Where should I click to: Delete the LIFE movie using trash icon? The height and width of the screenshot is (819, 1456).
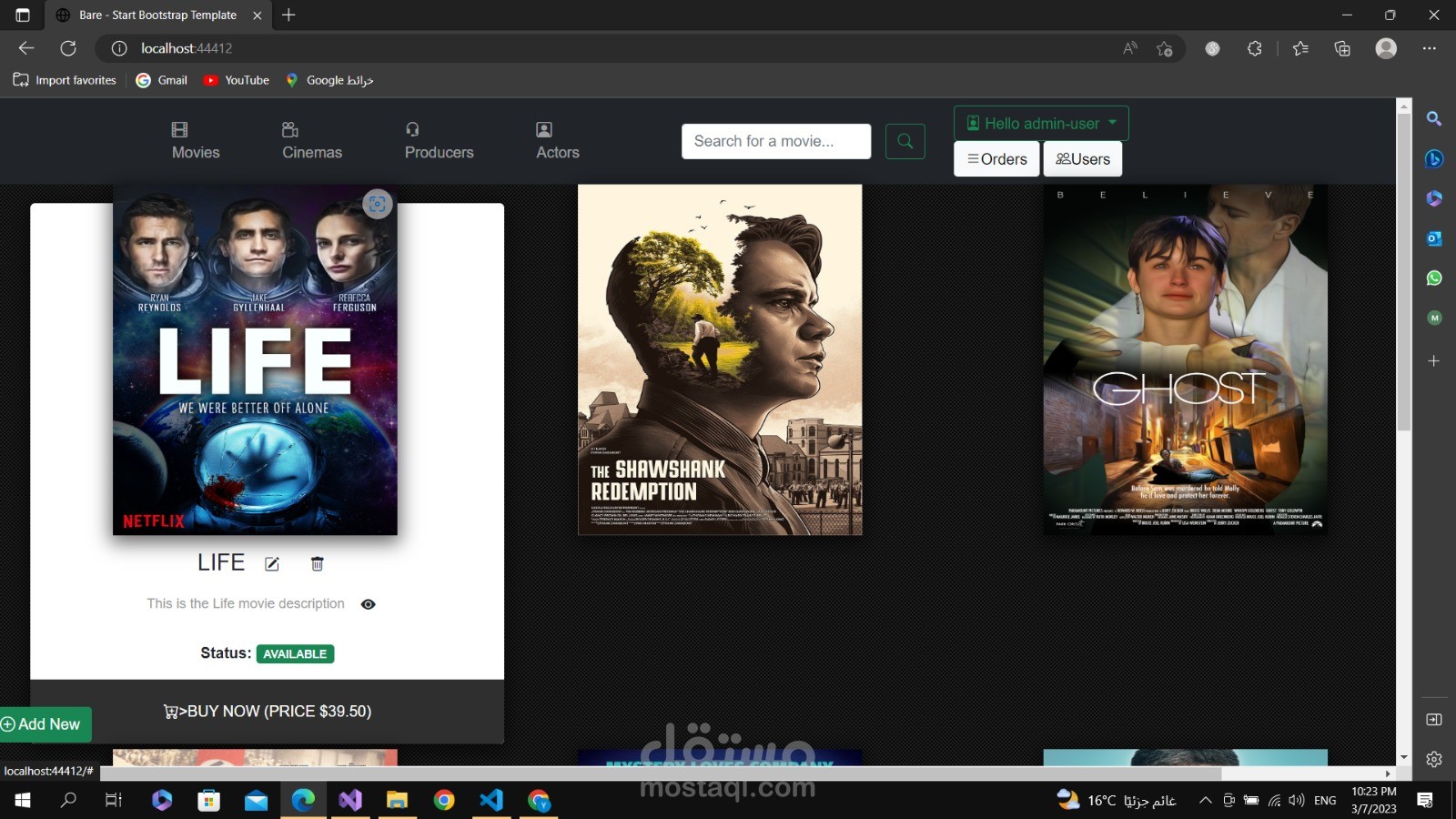(x=318, y=564)
